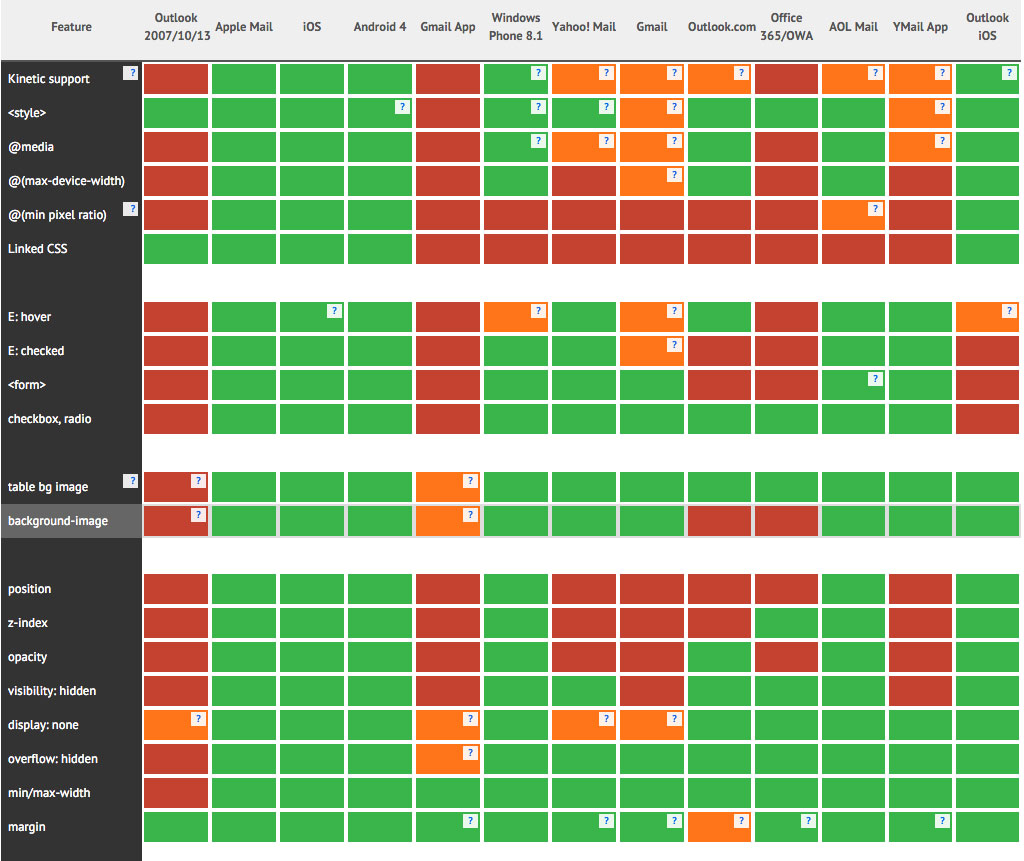Open the question mark in Kinetic support Windows Phone 8.1 cell

point(538,73)
